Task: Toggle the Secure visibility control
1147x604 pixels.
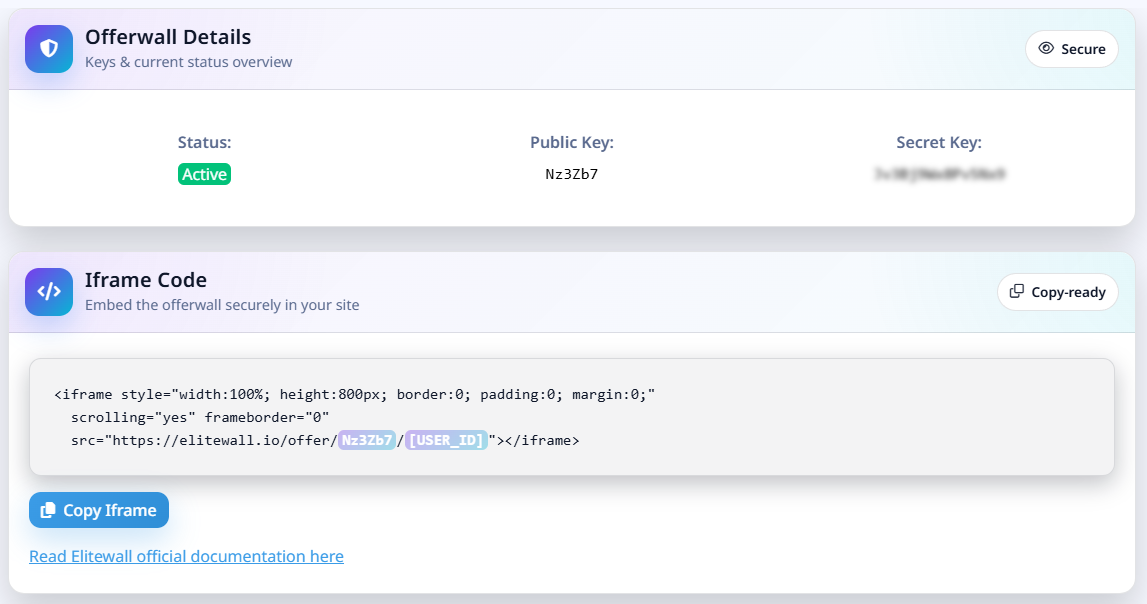Action: point(1072,48)
